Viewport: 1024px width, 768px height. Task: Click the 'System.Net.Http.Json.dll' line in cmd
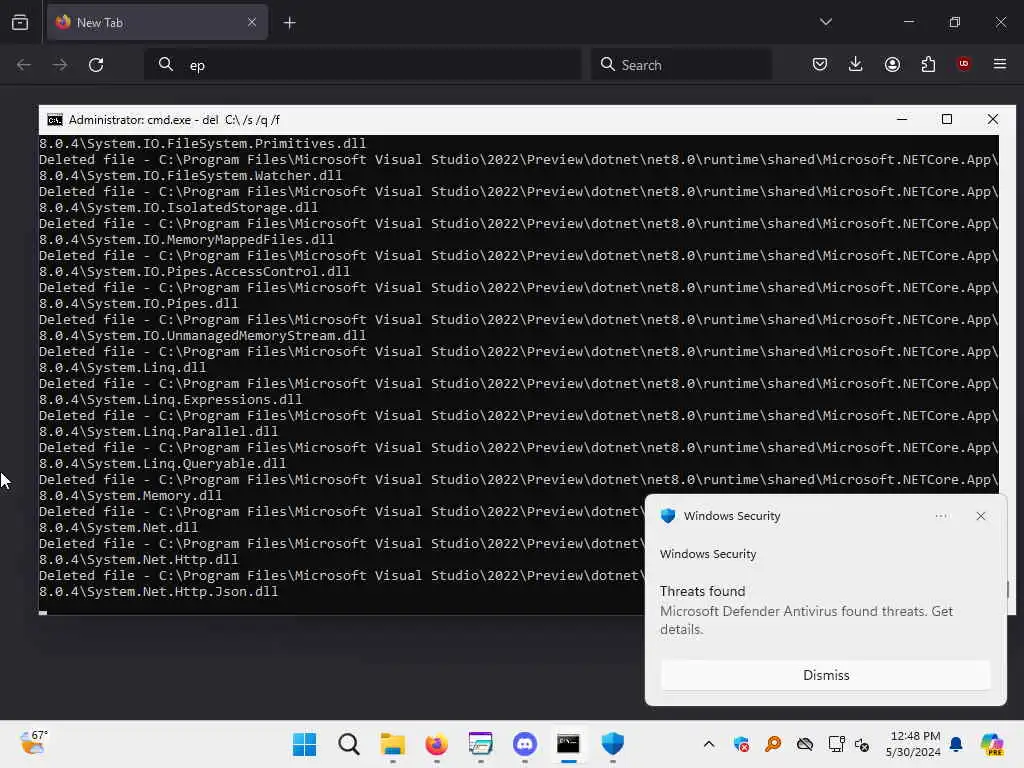click(158, 592)
